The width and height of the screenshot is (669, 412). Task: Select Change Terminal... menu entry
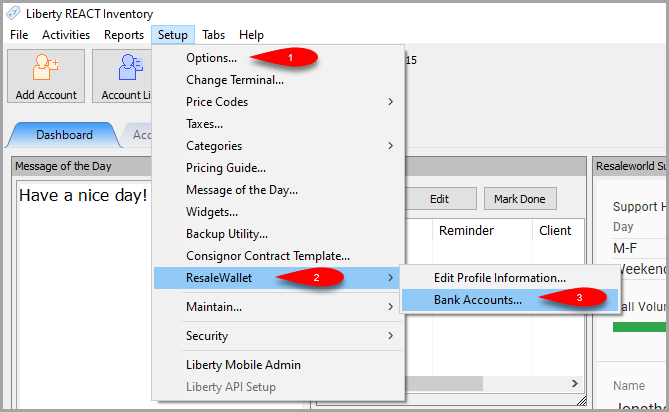[278, 80]
